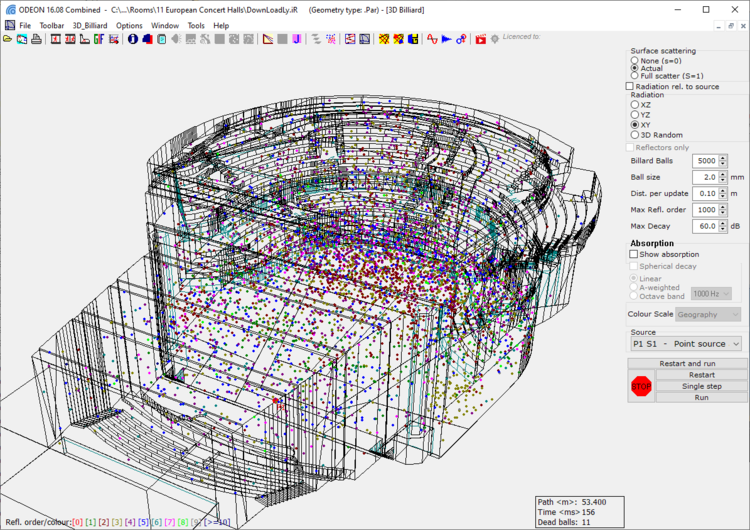Click the Single step button

[700, 386]
